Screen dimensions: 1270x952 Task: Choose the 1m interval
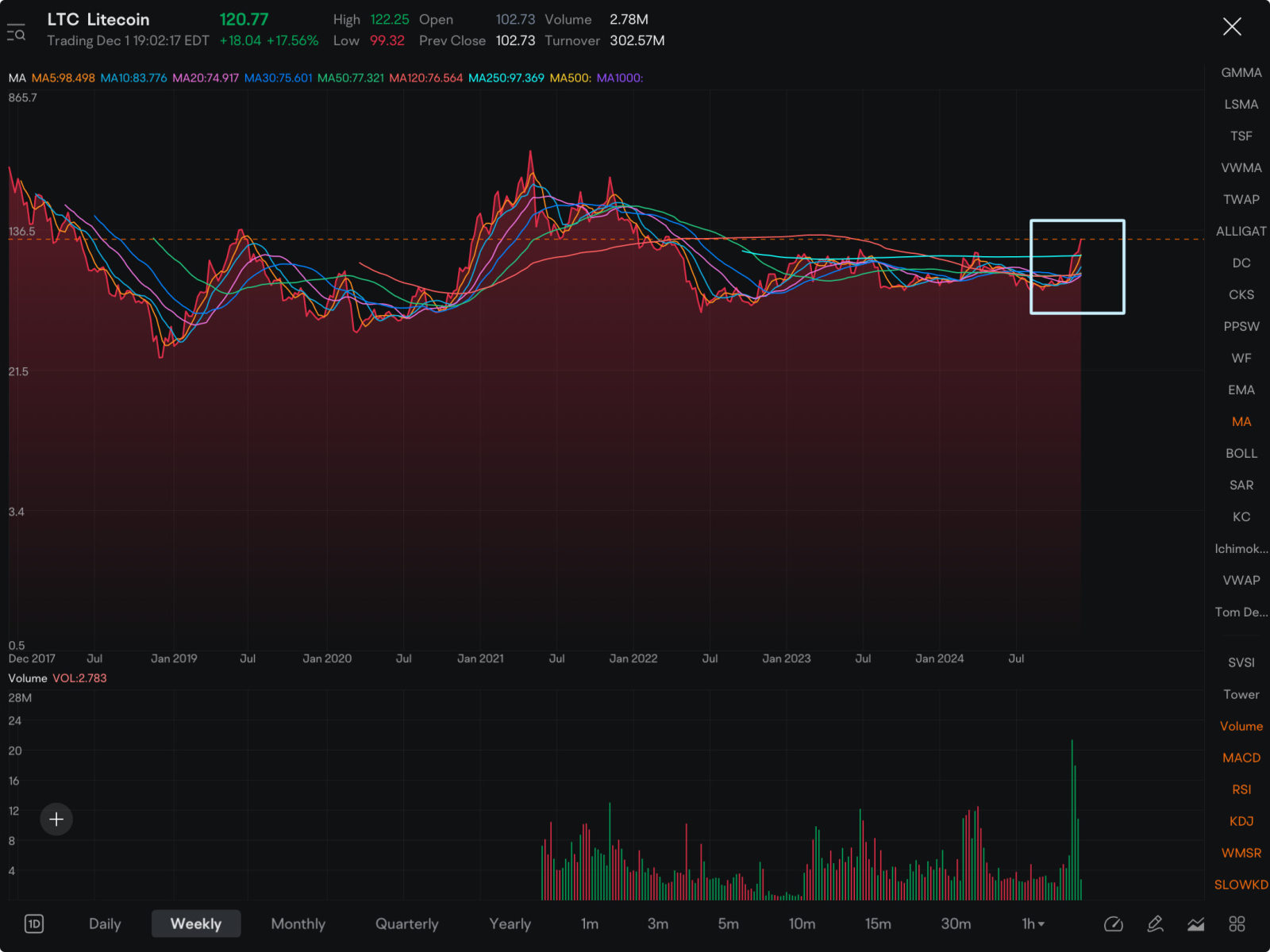coord(590,923)
